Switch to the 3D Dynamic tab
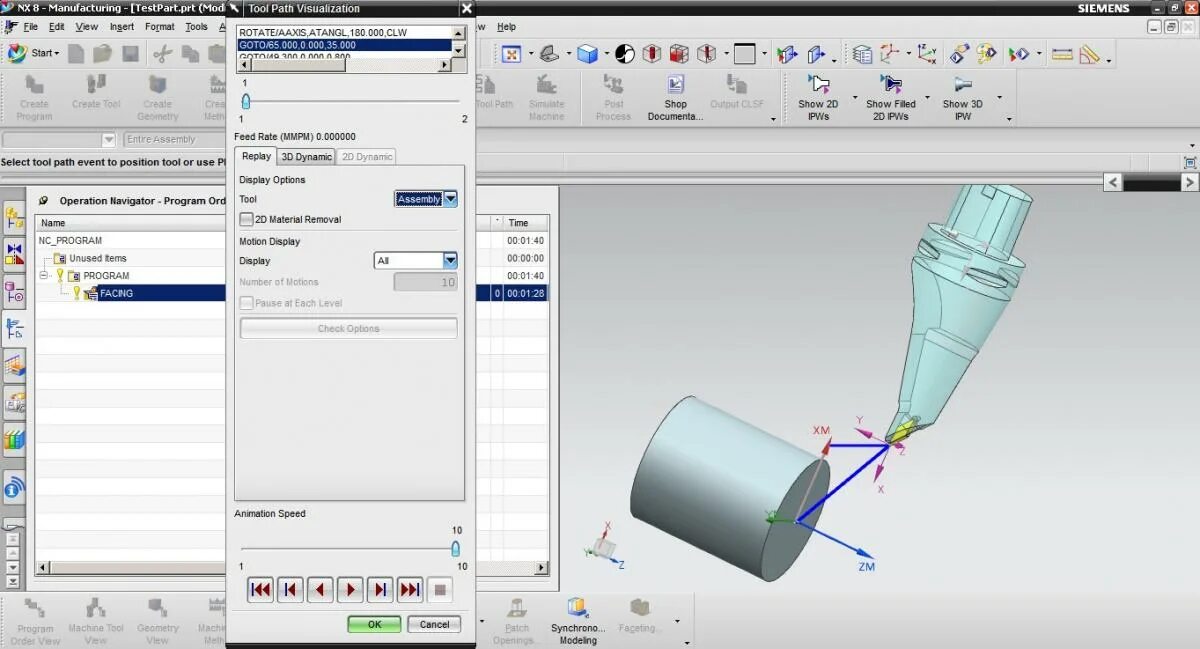The height and width of the screenshot is (649, 1200). coord(305,156)
